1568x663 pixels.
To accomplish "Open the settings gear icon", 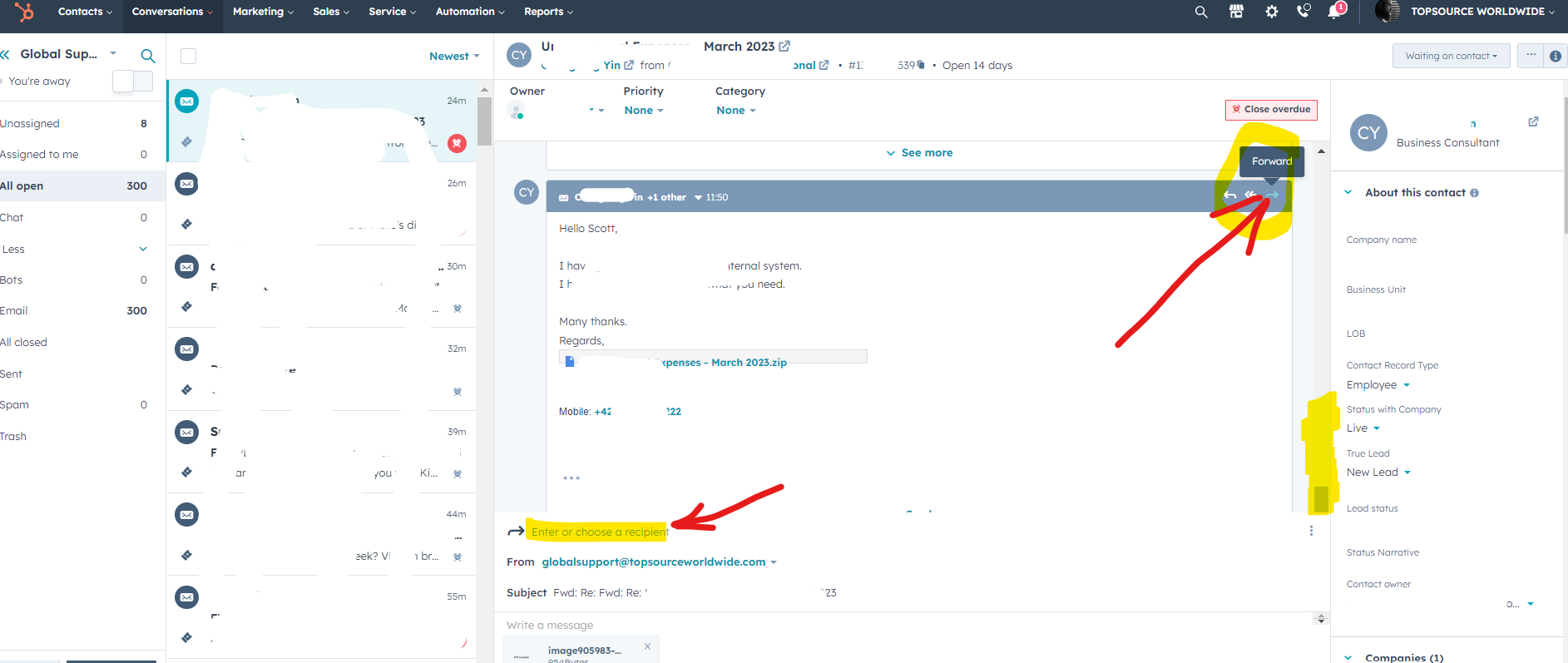I will (x=1271, y=12).
